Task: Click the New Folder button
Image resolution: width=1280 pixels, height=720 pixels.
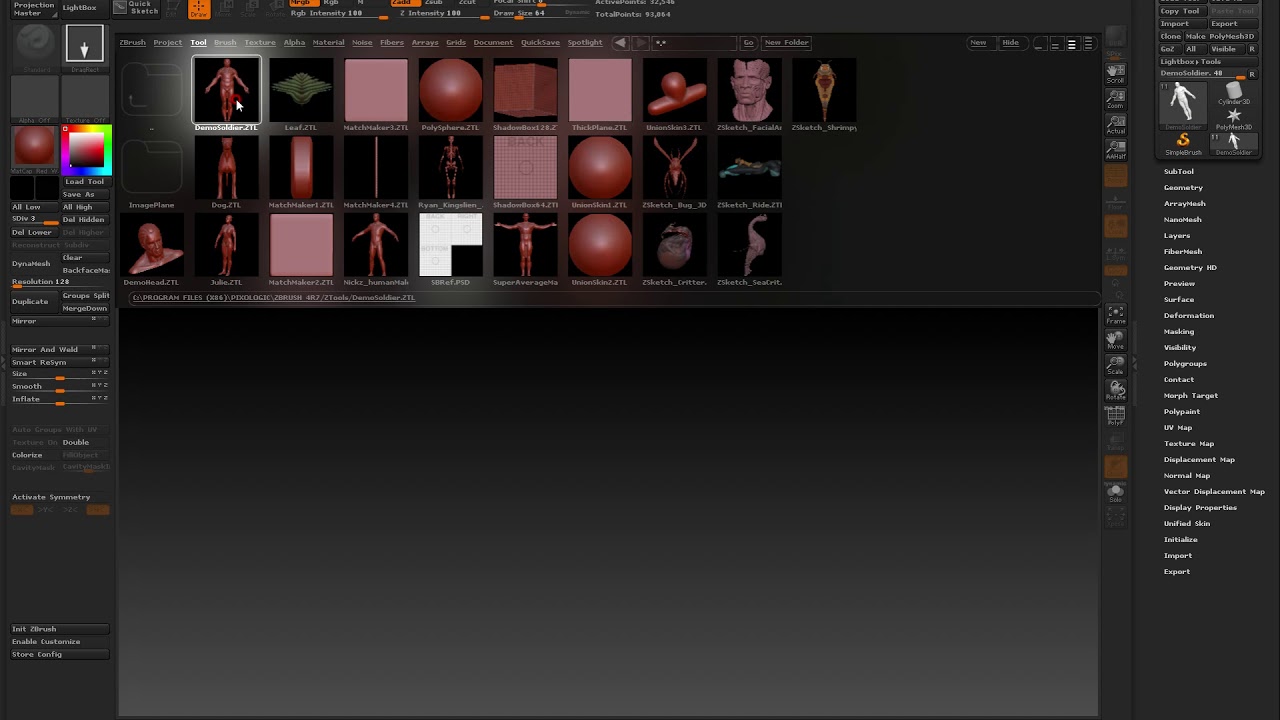Action: tap(786, 42)
